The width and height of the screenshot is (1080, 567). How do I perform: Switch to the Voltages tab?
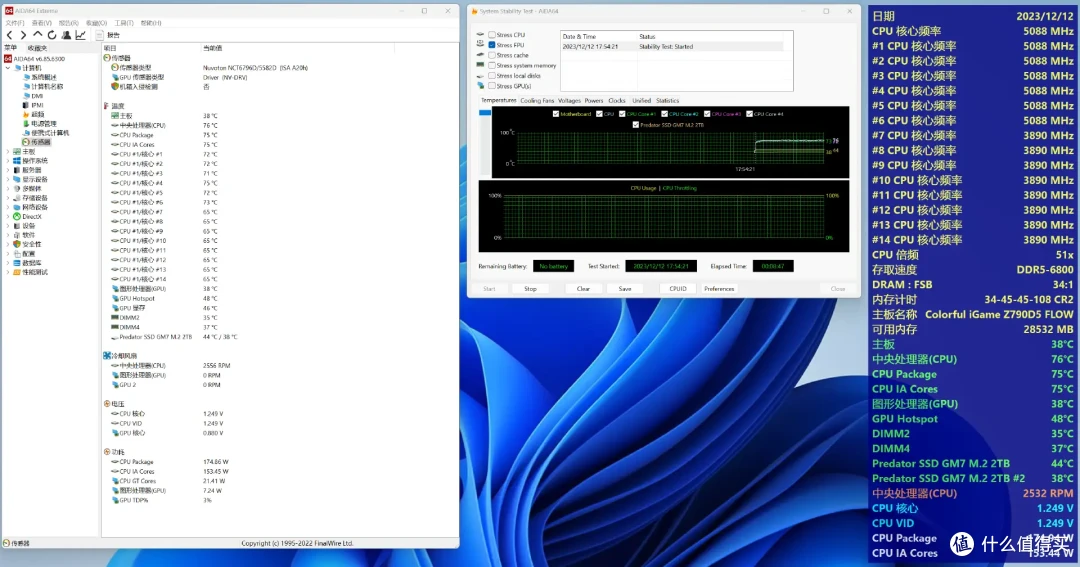click(569, 101)
